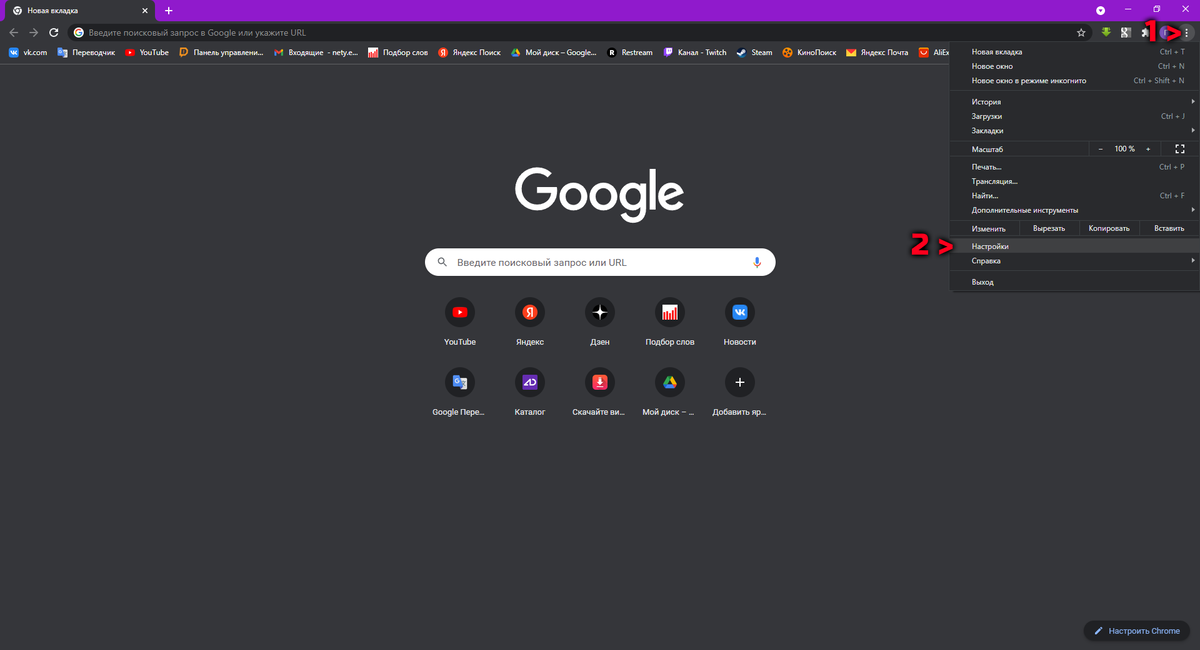The width and height of the screenshot is (1200, 650).
Task: Go forward with the forward arrow
Action: 34,33
